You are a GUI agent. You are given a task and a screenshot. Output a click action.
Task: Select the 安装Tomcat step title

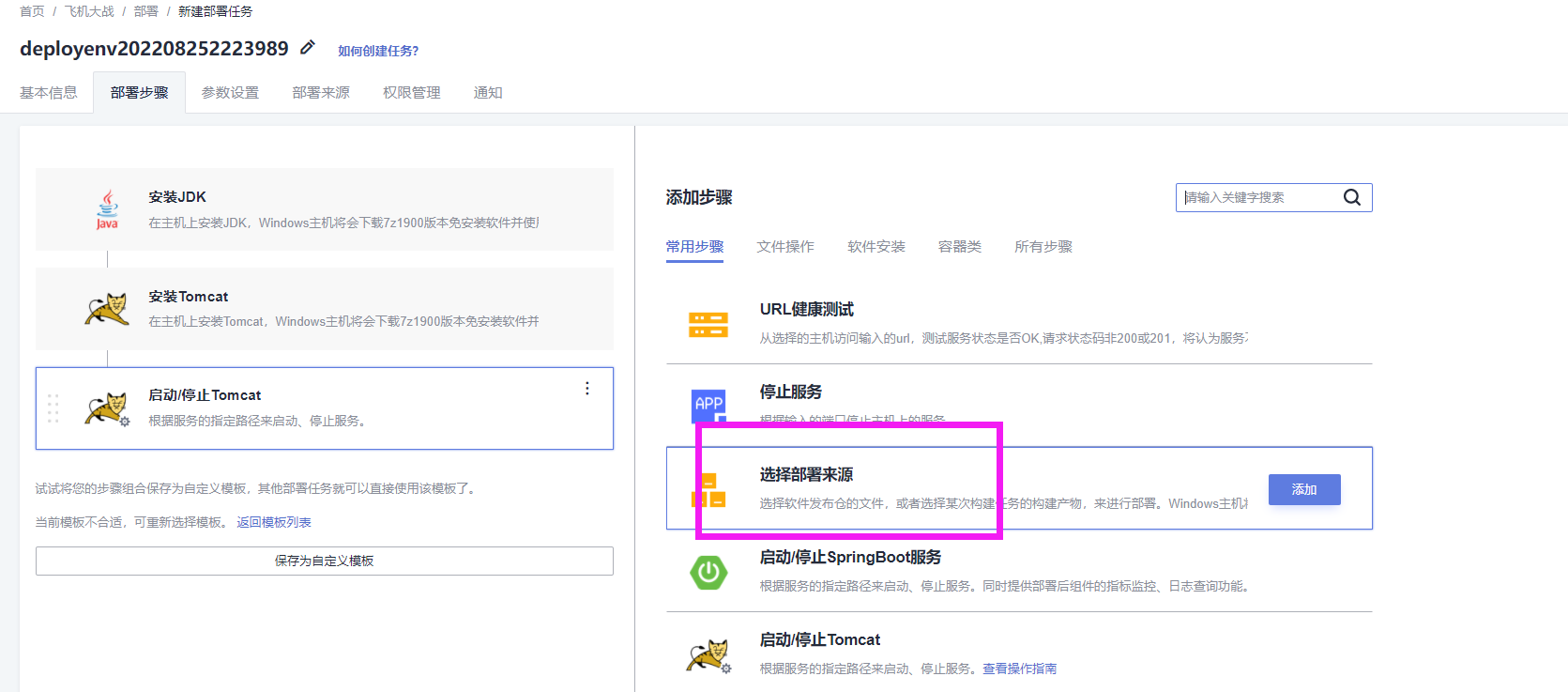pos(189,297)
